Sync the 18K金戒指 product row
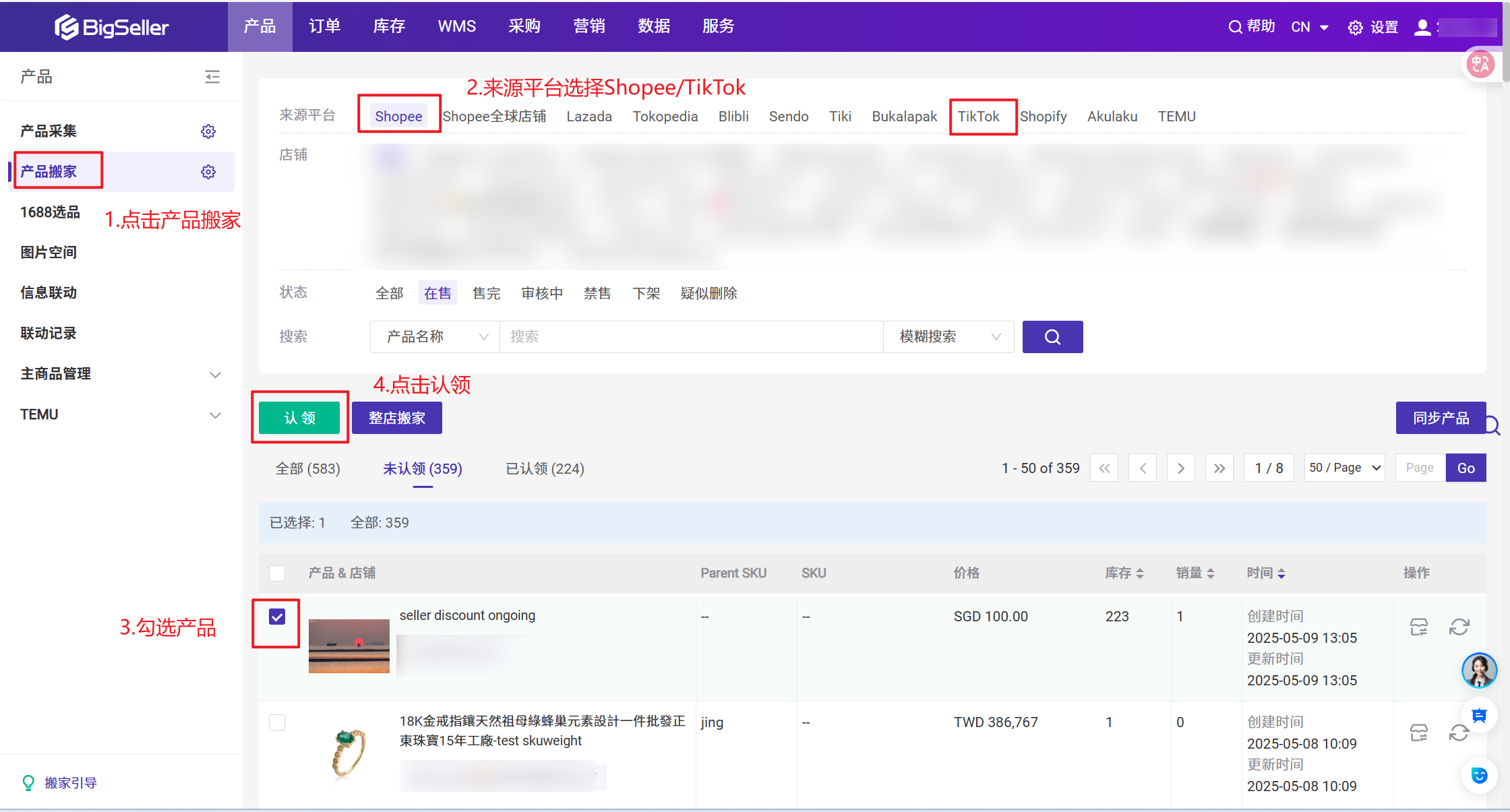The height and width of the screenshot is (812, 1510). coord(1459,732)
